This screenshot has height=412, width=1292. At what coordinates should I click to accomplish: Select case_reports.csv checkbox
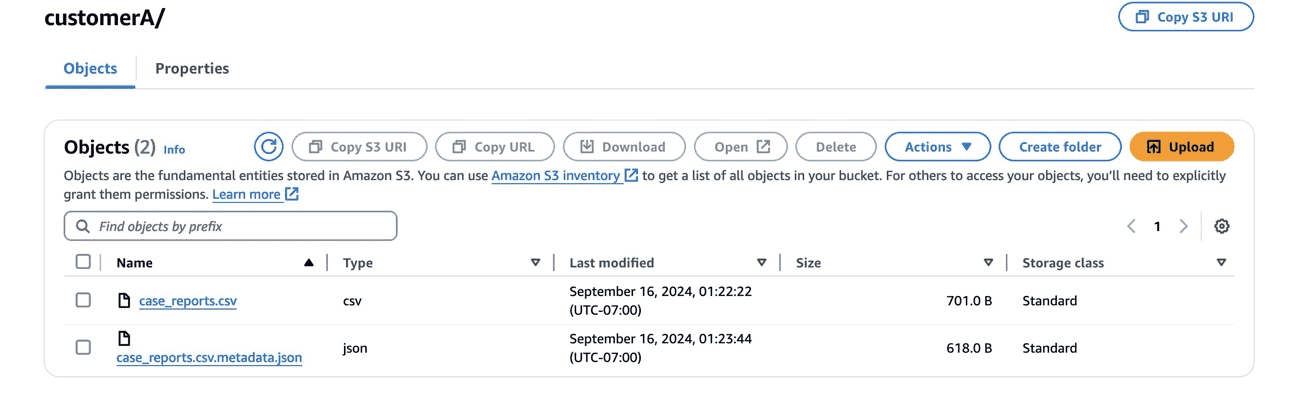(83, 300)
